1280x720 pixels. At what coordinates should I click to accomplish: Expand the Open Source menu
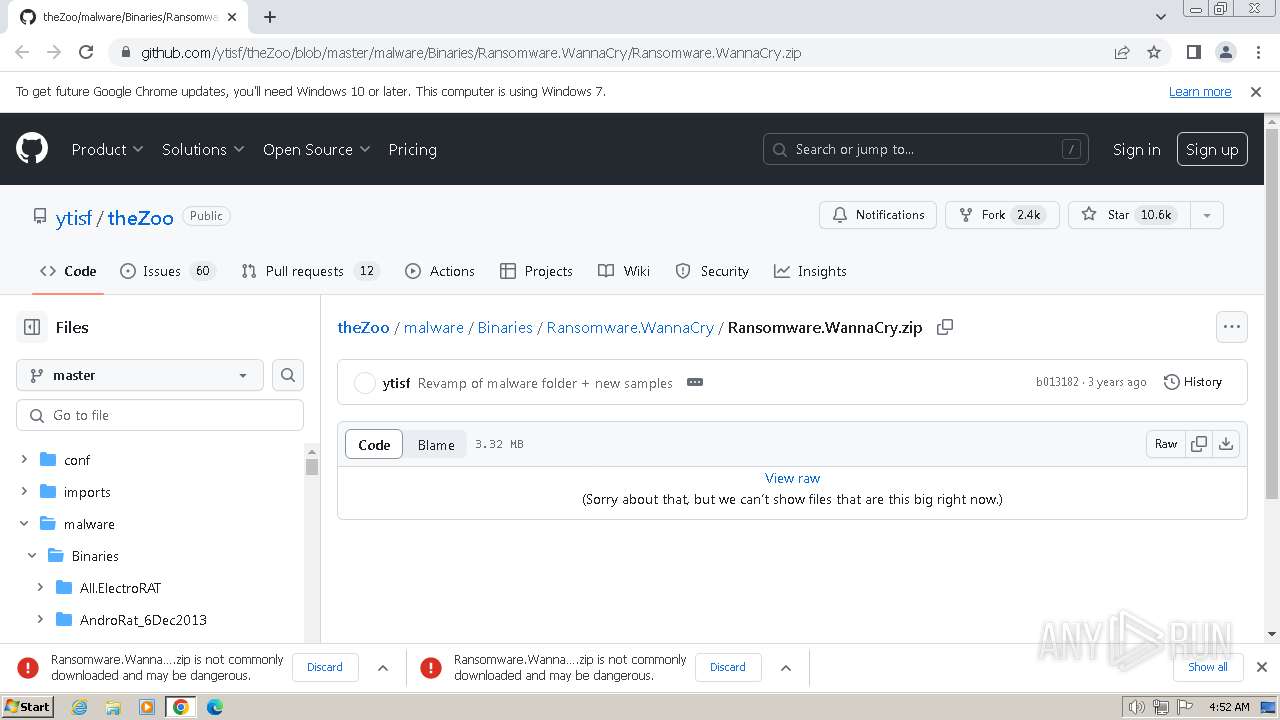(316, 149)
